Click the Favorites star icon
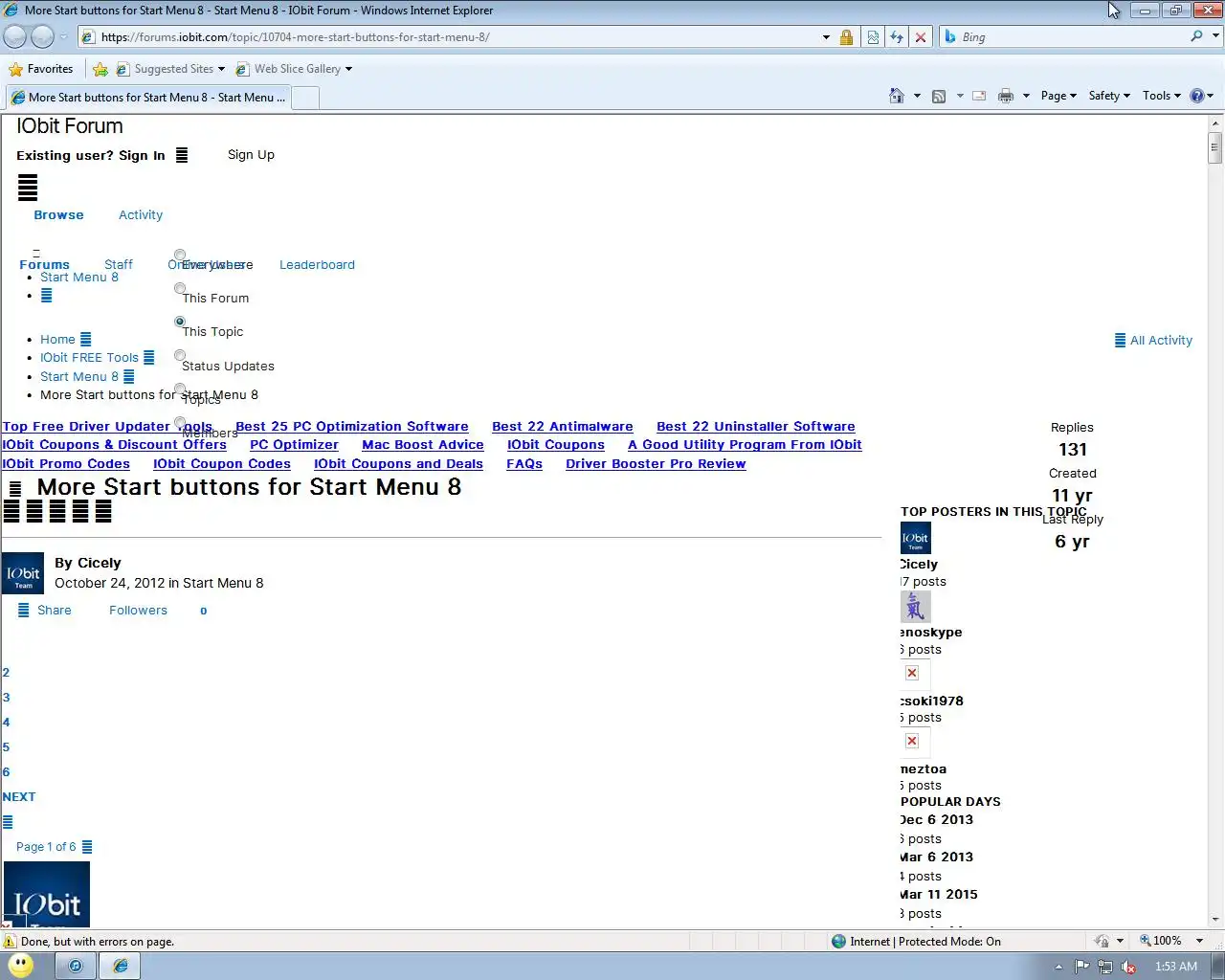The height and width of the screenshot is (980, 1225). point(15,69)
